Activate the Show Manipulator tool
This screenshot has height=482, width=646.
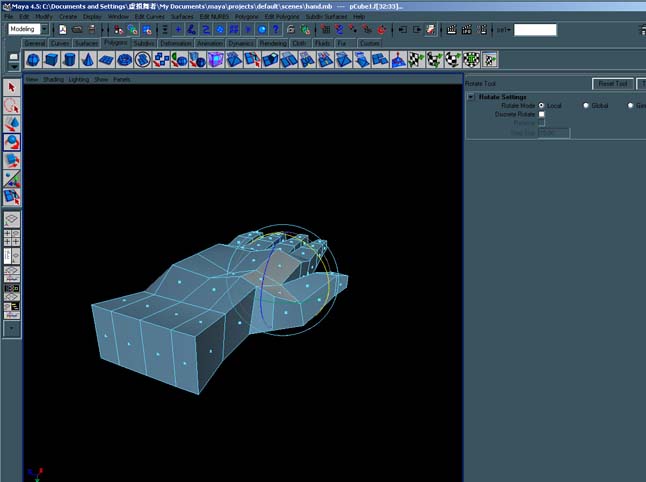12,178
